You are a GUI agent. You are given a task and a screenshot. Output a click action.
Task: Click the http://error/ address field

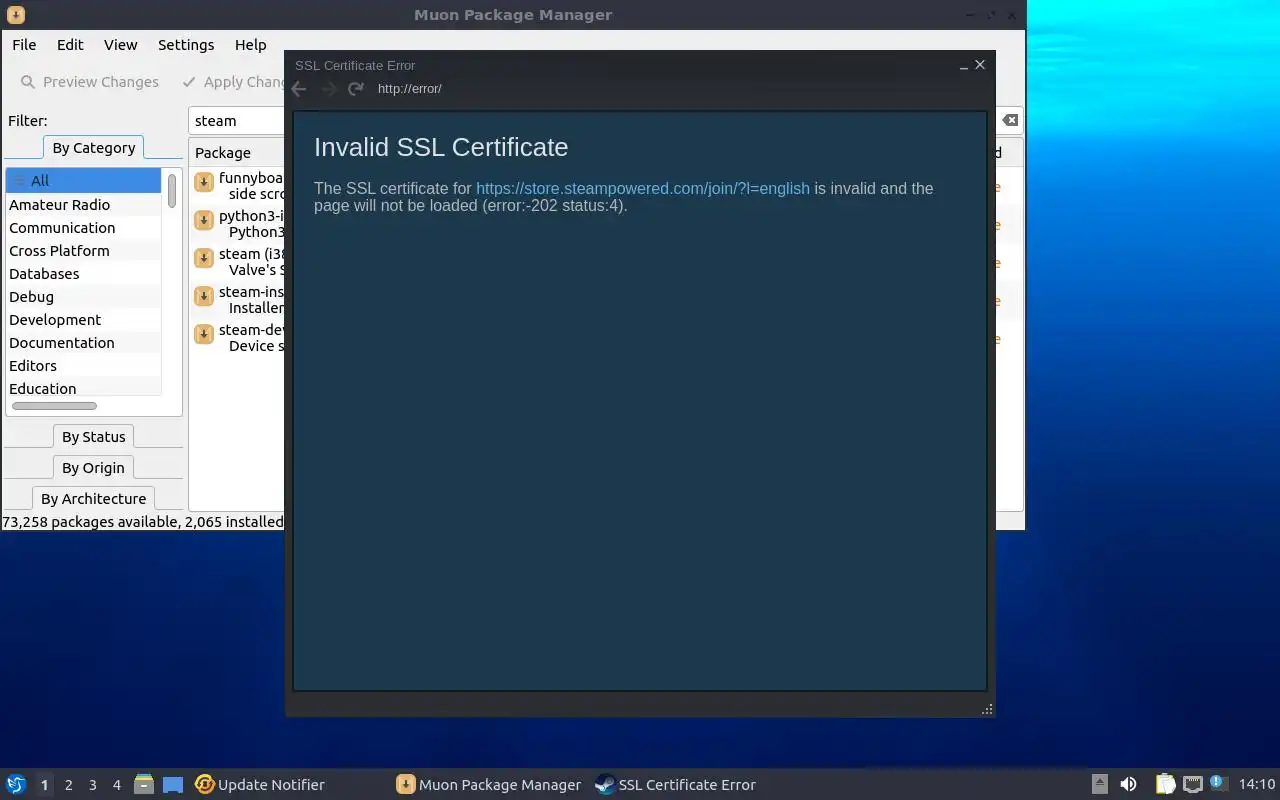pyautogui.click(x=410, y=89)
